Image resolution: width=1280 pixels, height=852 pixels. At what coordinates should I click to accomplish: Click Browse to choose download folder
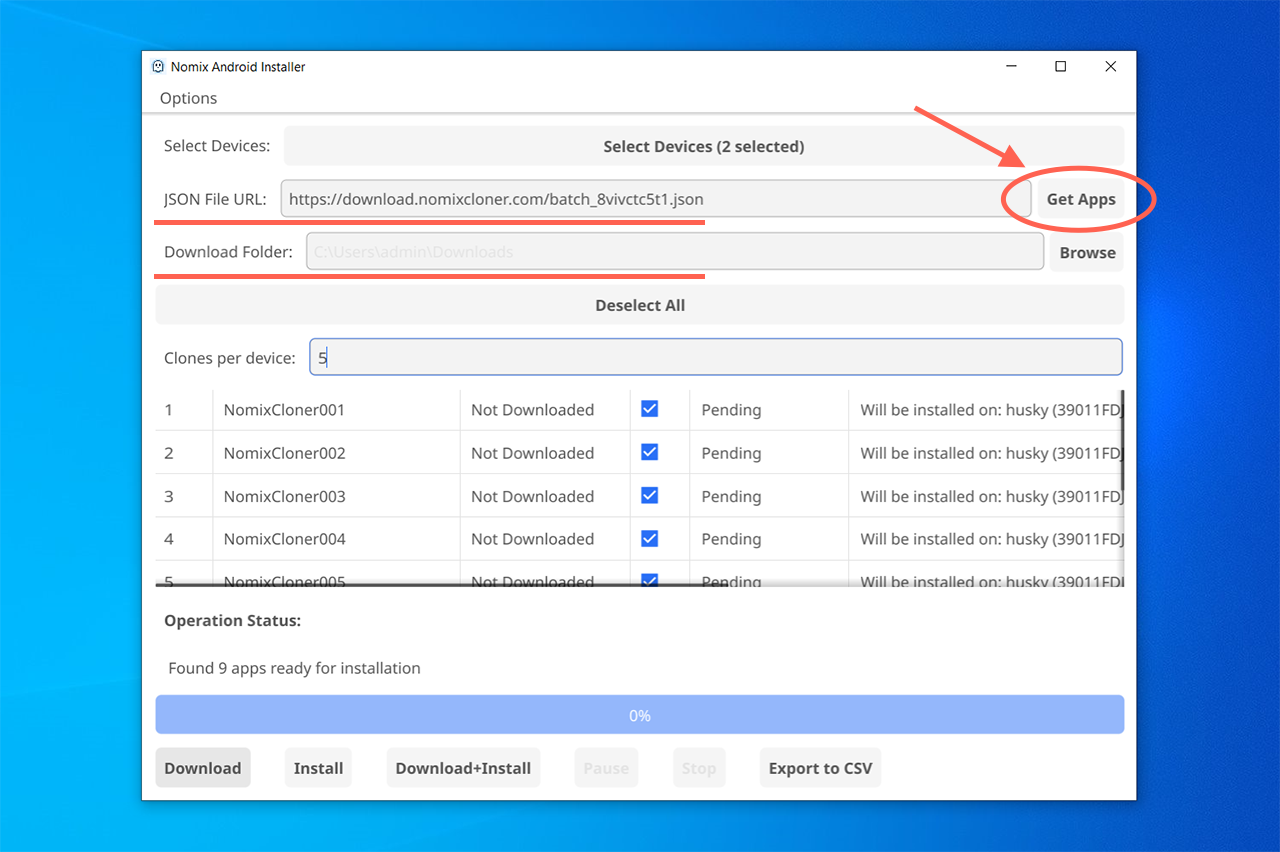[1087, 252]
